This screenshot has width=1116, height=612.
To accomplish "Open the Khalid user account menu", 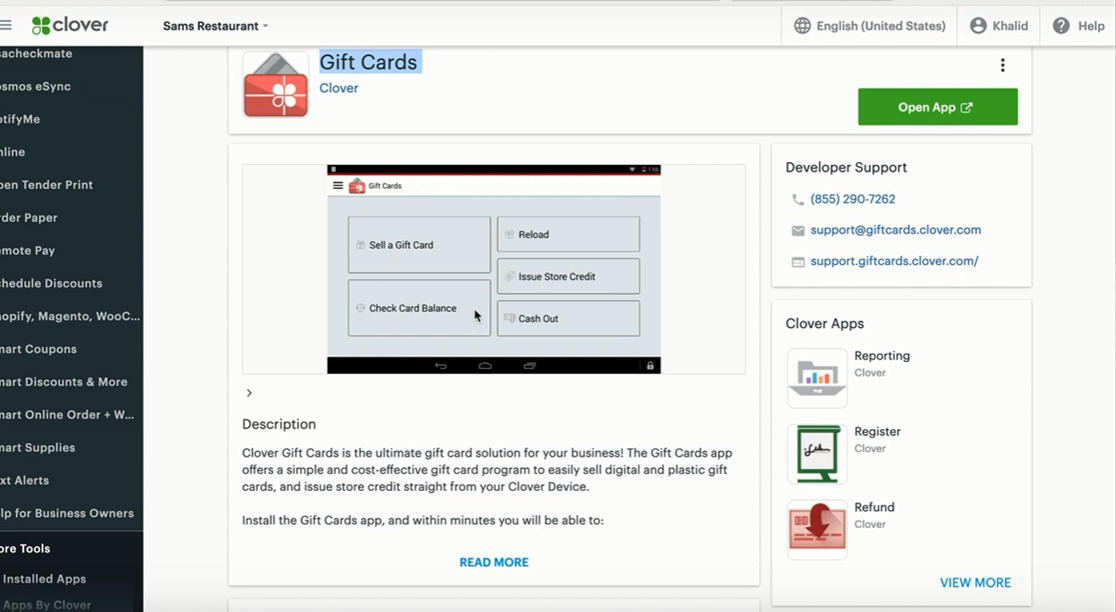I will click(999, 26).
